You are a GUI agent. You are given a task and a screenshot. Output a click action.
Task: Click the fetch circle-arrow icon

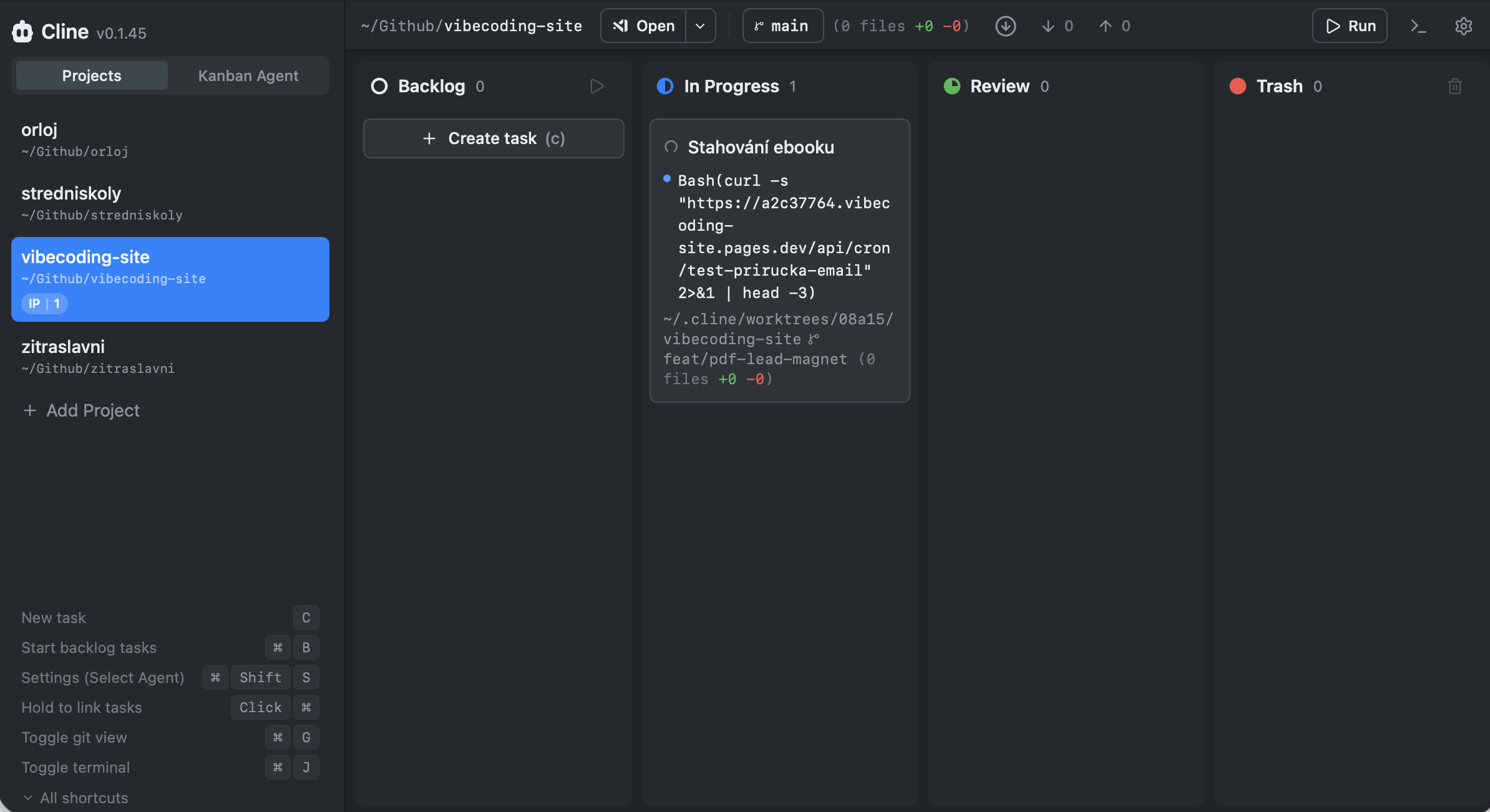point(1005,26)
